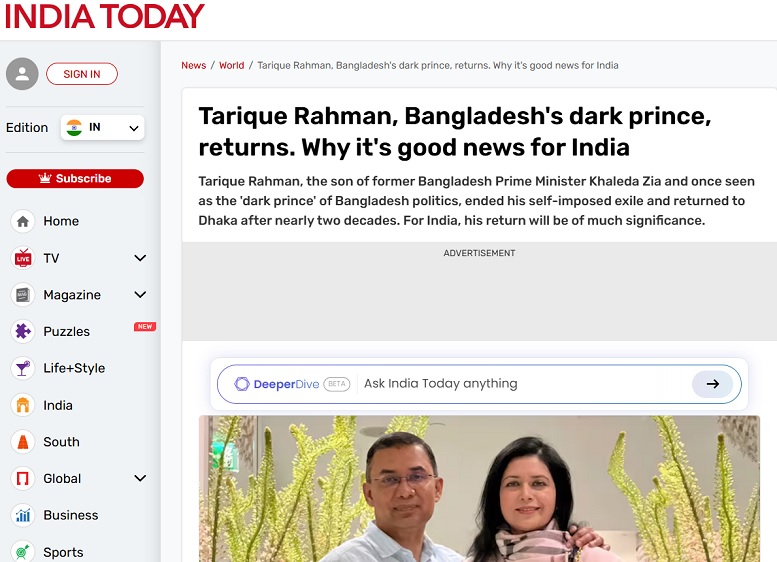The width and height of the screenshot is (777, 562).
Task: Open the Edition IN country dropdown
Action: pyautogui.click(x=103, y=128)
